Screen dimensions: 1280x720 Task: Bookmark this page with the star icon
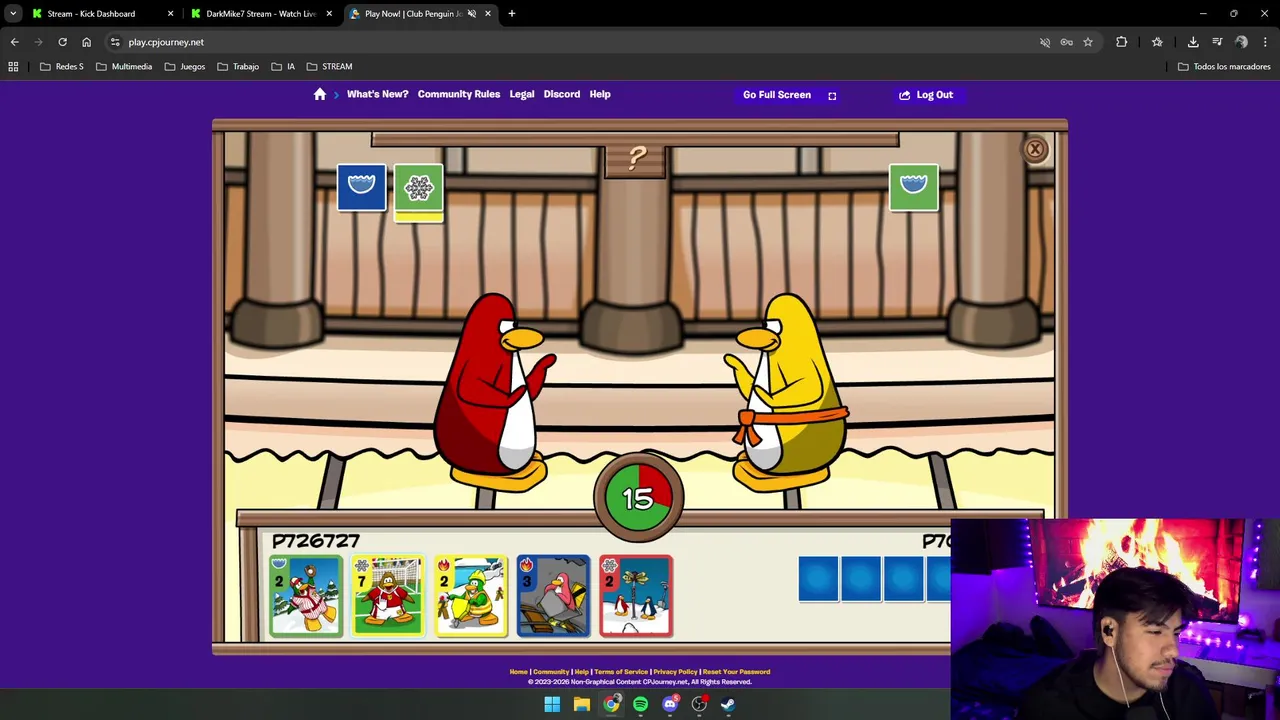click(x=1088, y=42)
